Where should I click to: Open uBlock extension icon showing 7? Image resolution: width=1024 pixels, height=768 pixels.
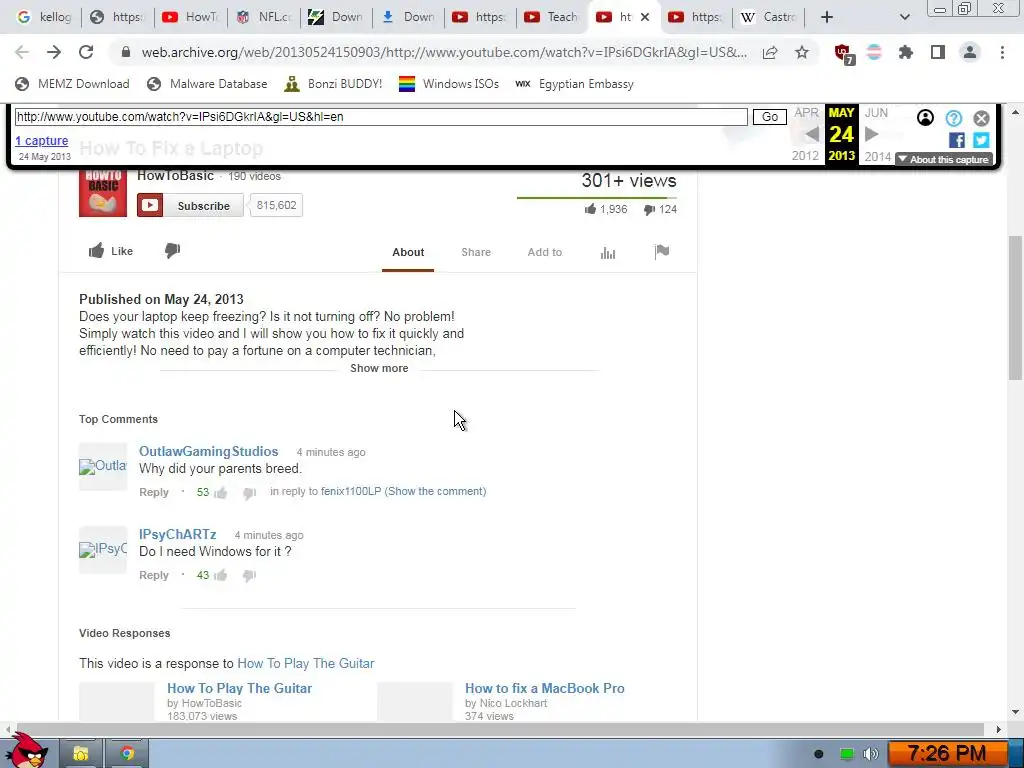pos(844,54)
